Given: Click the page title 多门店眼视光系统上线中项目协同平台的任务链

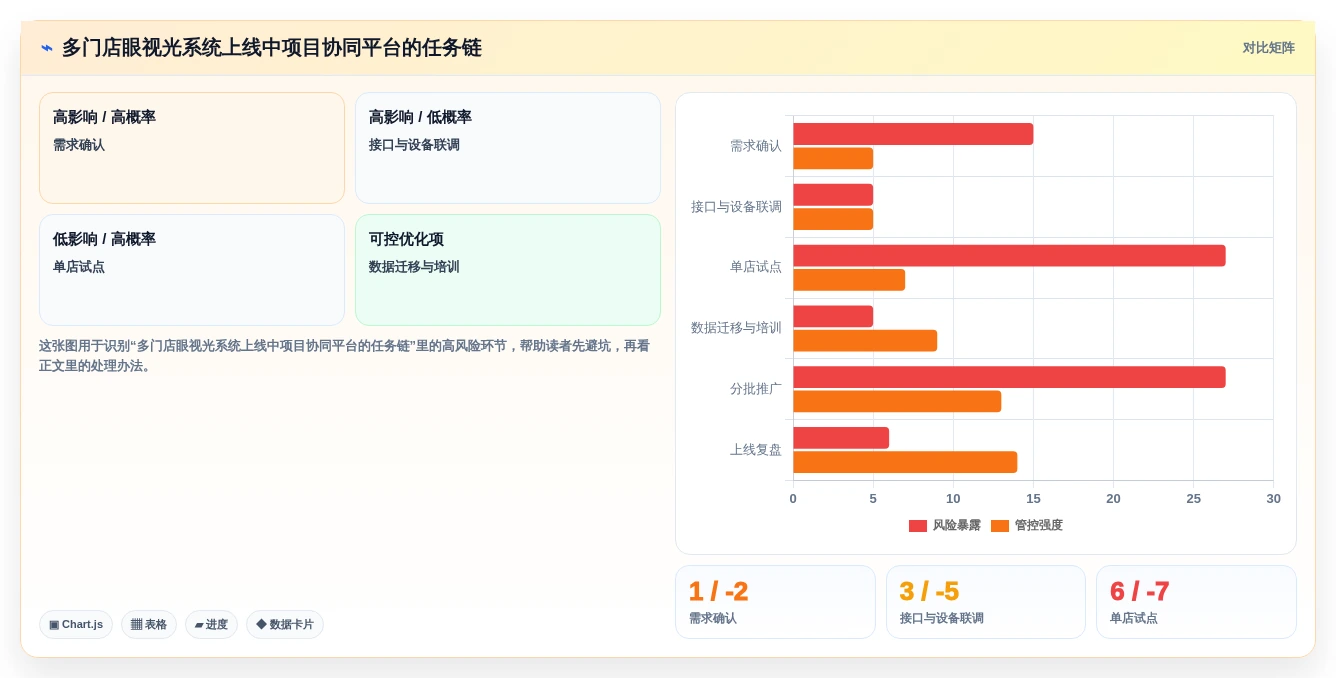Looking at the screenshot, I should [x=272, y=48].
